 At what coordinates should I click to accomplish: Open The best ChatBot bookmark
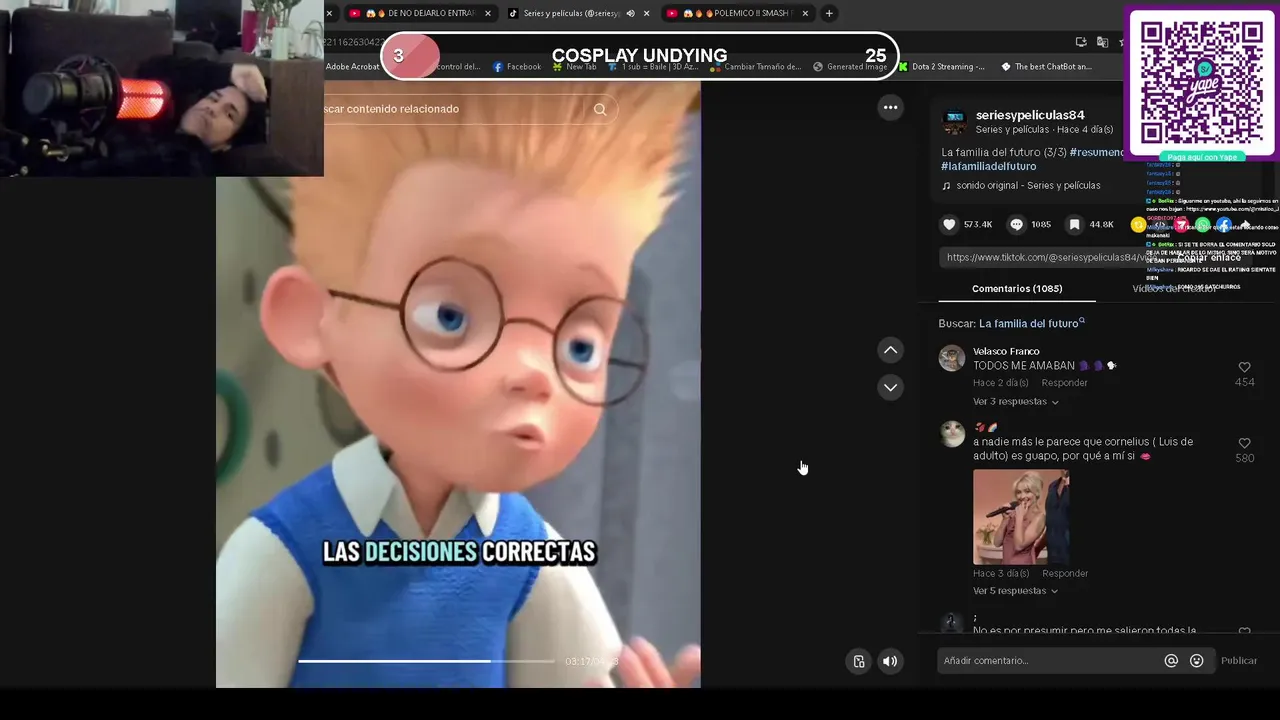pyautogui.click(x=1046, y=67)
